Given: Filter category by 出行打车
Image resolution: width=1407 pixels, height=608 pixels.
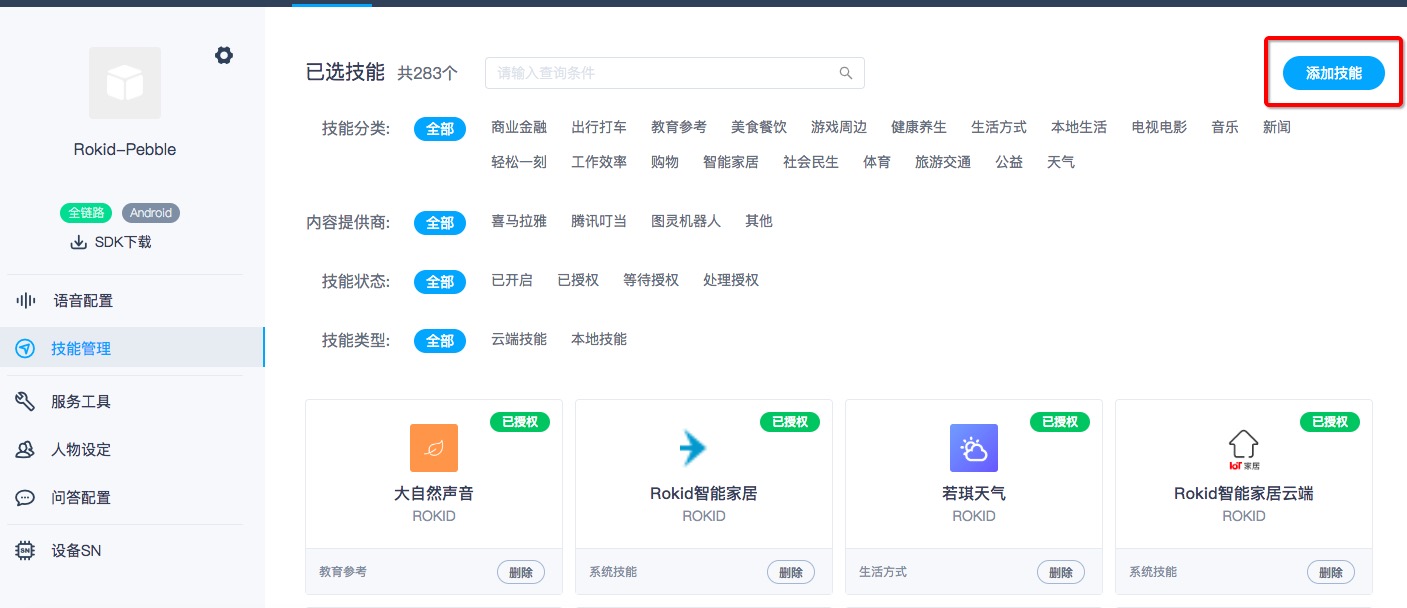Looking at the screenshot, I should pyautogui.click(x=599, y=127).
